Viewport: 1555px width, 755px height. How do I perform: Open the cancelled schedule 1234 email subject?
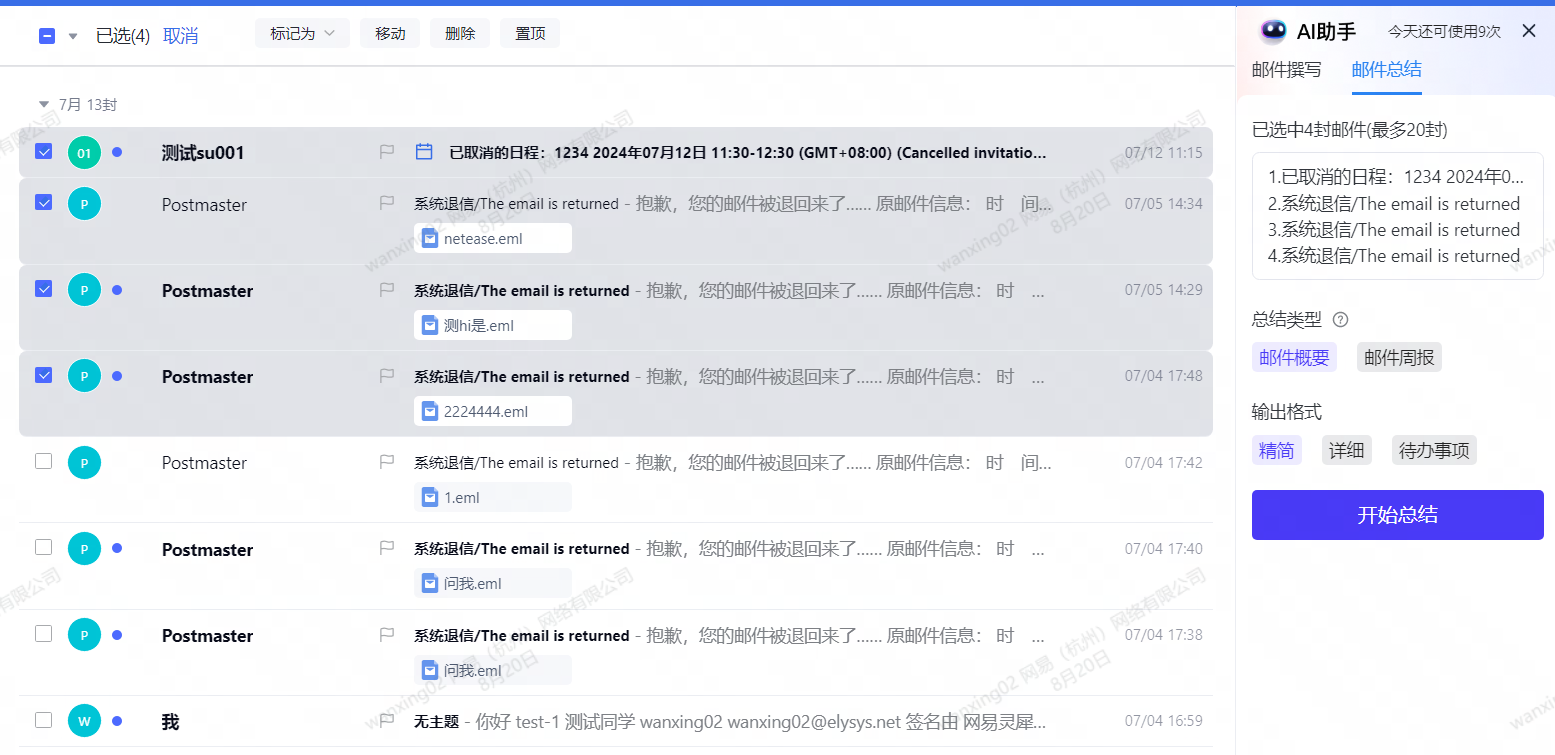[x=748, y=153]
